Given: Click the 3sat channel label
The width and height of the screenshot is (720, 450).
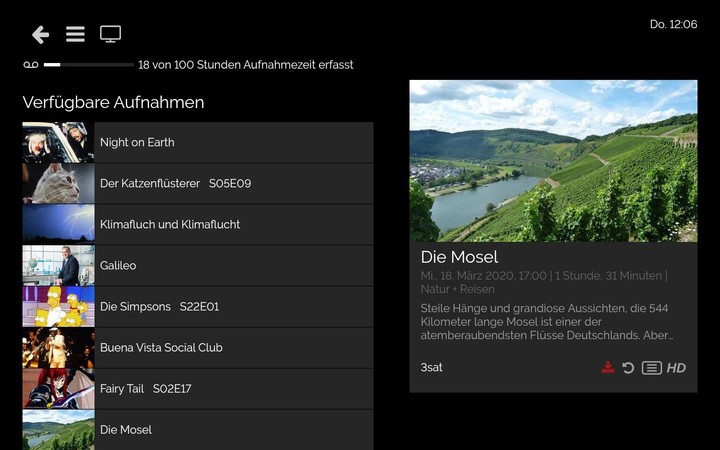Looking at the screenshot, I should click(x=431, y=367).
